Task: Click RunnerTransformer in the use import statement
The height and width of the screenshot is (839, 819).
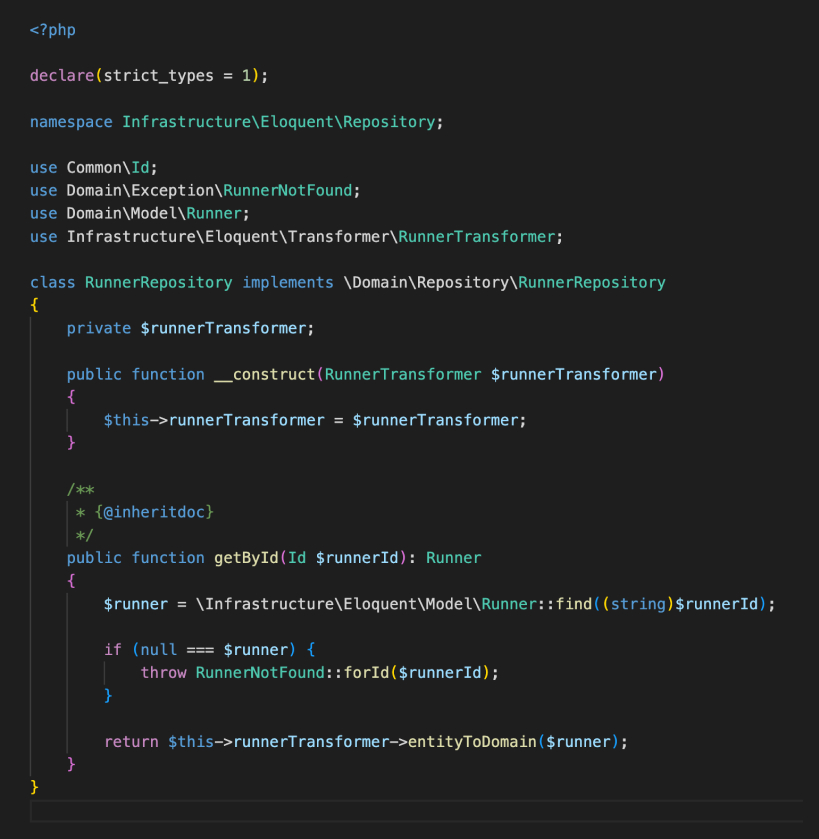Action: pyautogui.click(x=476, y=236)
